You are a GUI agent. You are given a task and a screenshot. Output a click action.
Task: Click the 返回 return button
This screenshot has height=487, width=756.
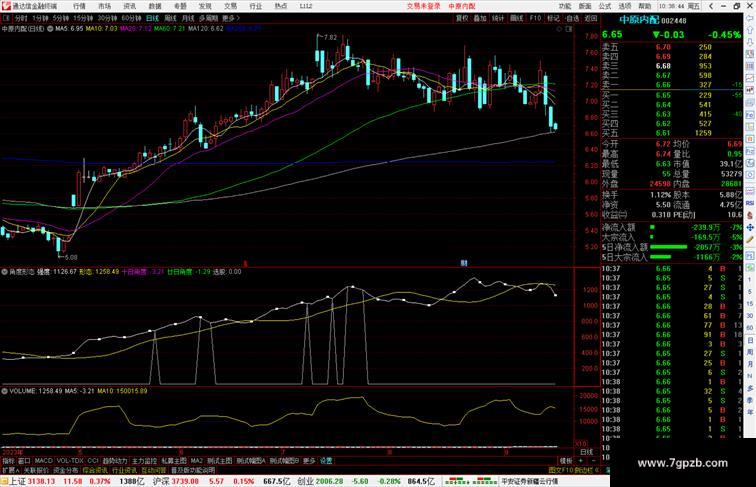tap(591, 18)
